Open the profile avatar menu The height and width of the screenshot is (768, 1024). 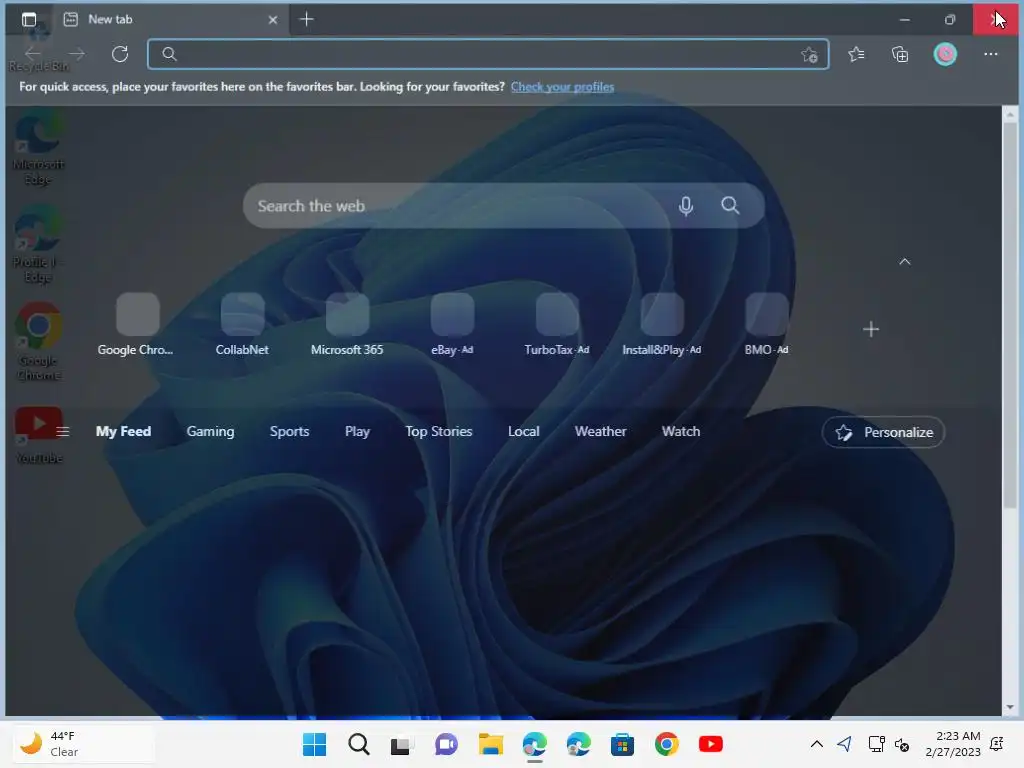[x=945, y=54]
